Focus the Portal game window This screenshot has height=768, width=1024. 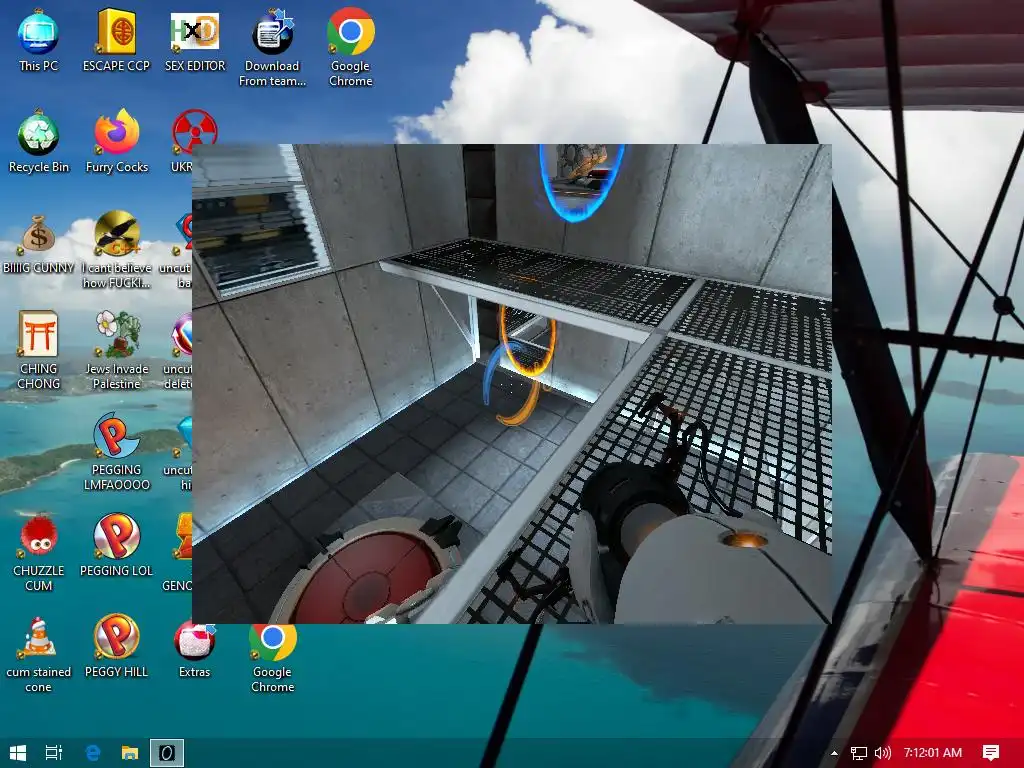511,383
